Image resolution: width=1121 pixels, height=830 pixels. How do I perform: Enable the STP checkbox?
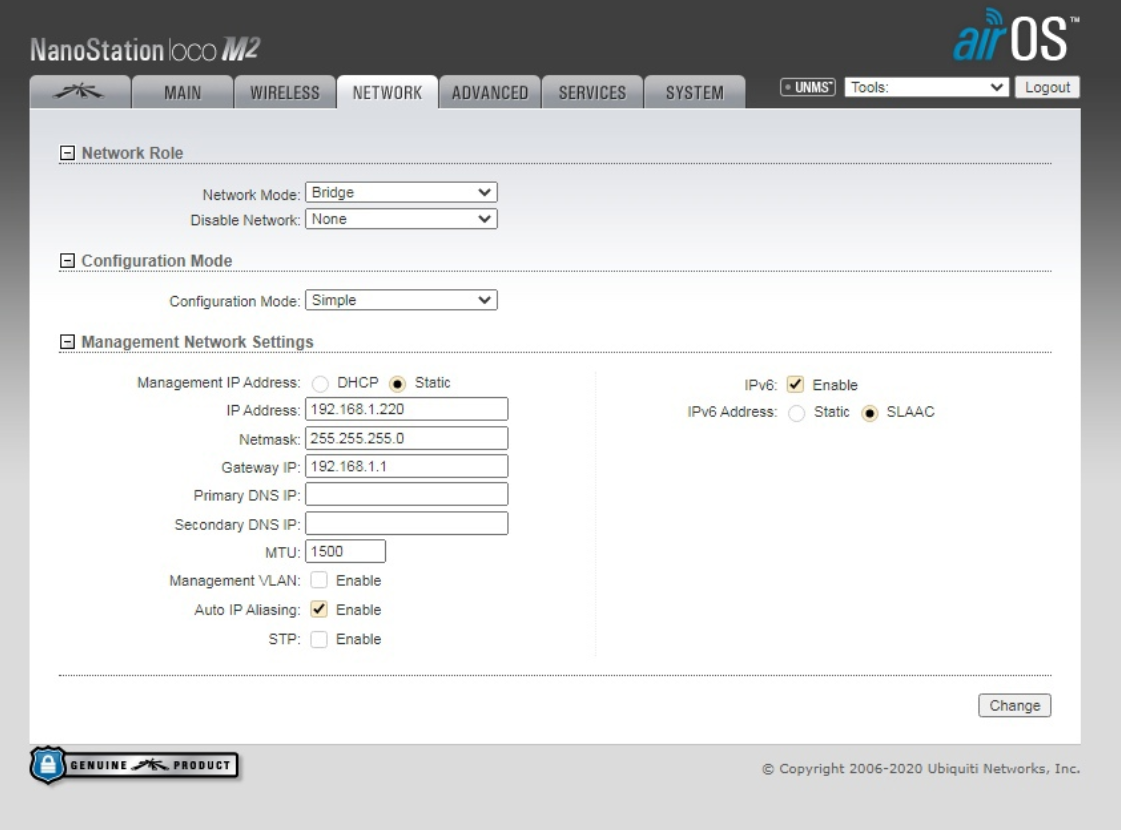[319, 640]
